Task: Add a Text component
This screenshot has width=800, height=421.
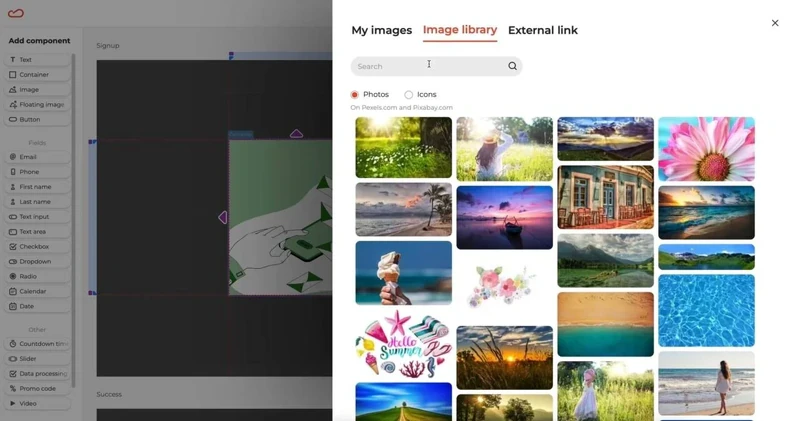Action: point(38,60)
